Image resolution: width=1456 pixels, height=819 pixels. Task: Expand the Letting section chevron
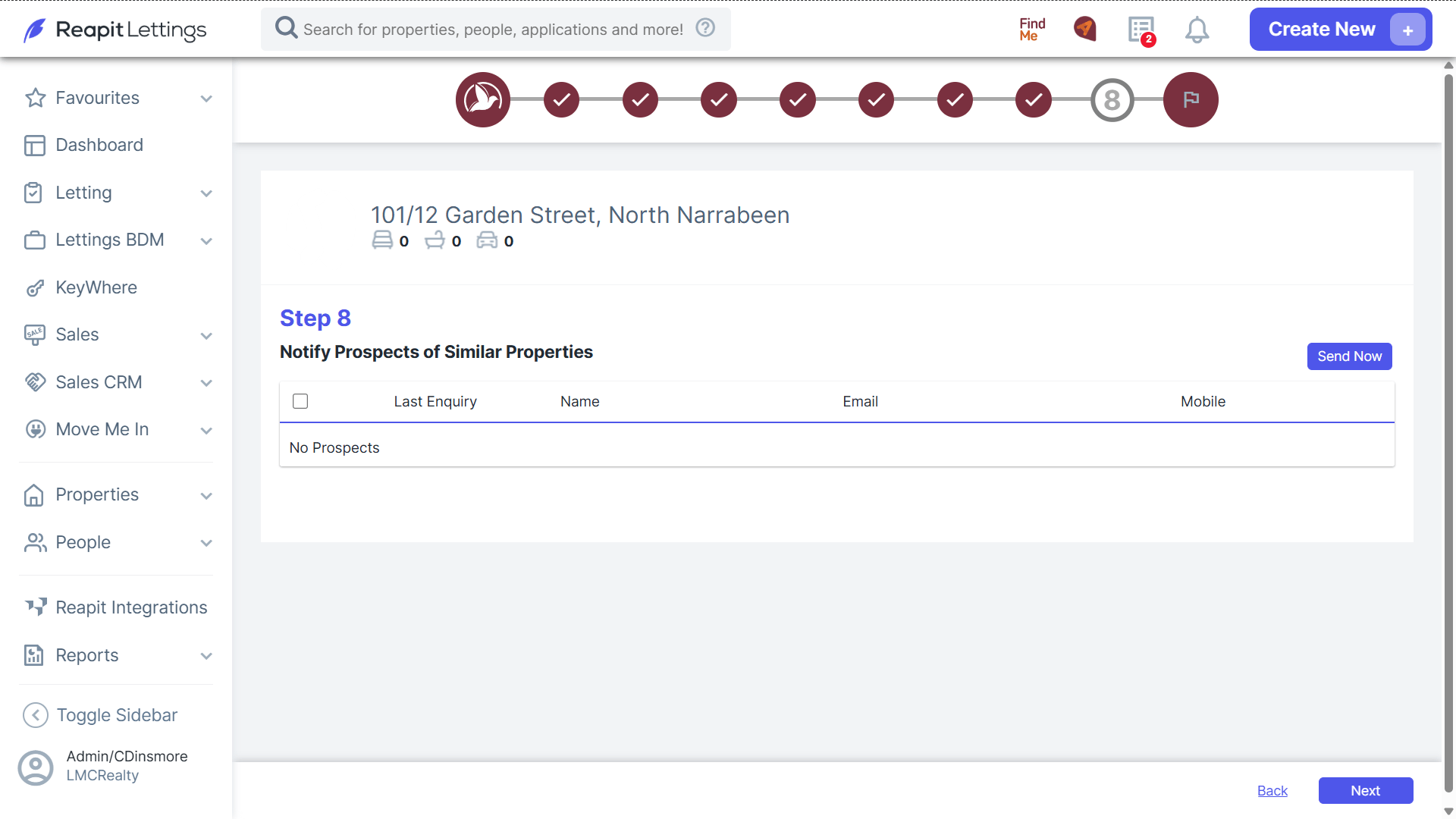coord(206,193)
